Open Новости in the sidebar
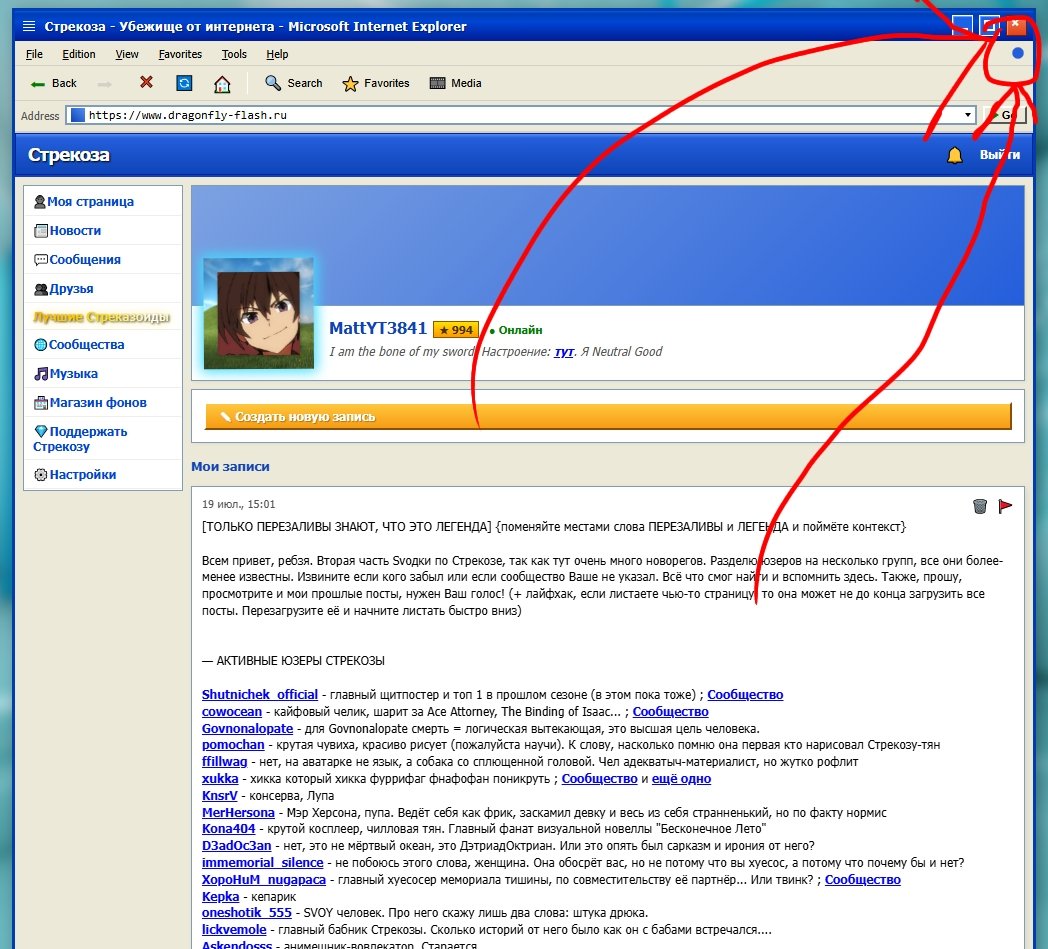The image size is (1048, 949). coord(103,231)
